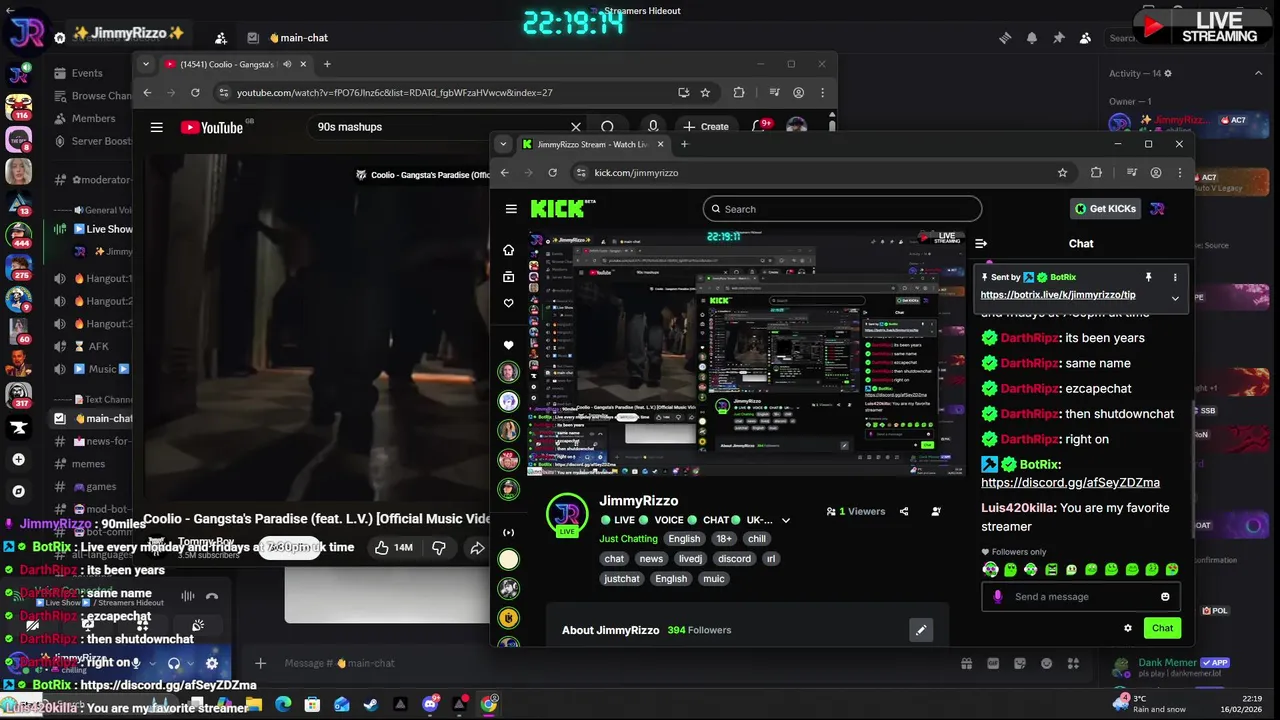This screenshot has width=1280, height=720.
Task: Click pin icon on BotRix pinned message
Action: (1148, 277)
